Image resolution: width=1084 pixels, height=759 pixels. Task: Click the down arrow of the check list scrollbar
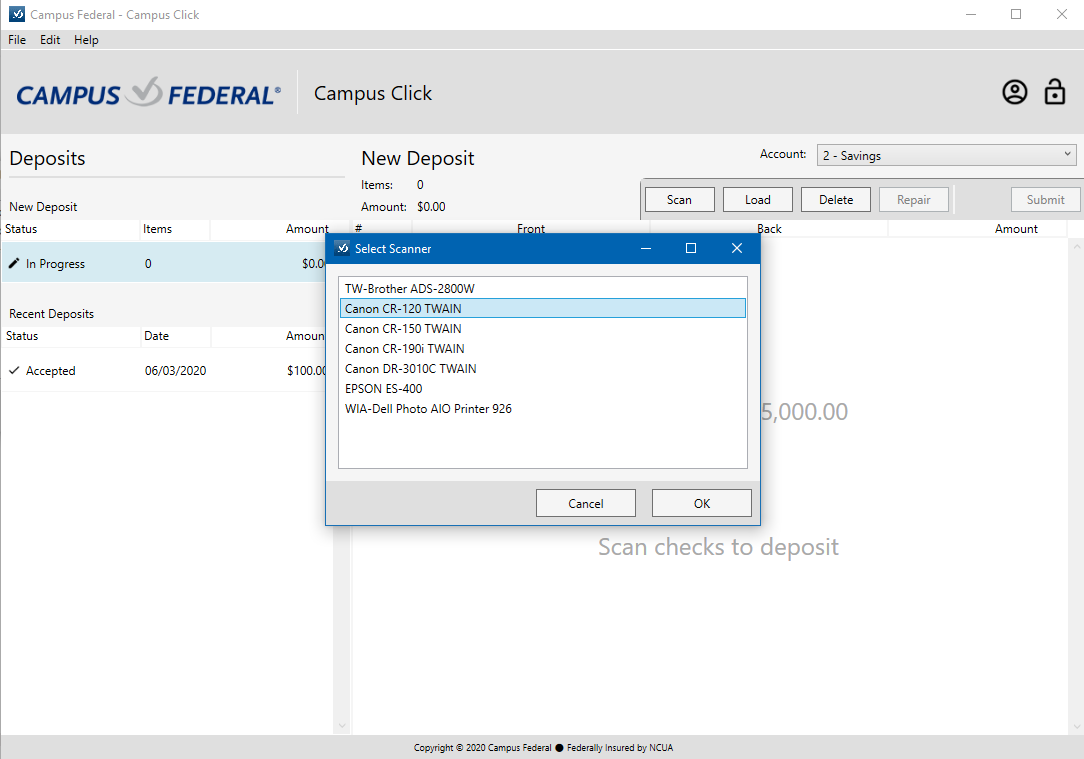click(1076, 727)
